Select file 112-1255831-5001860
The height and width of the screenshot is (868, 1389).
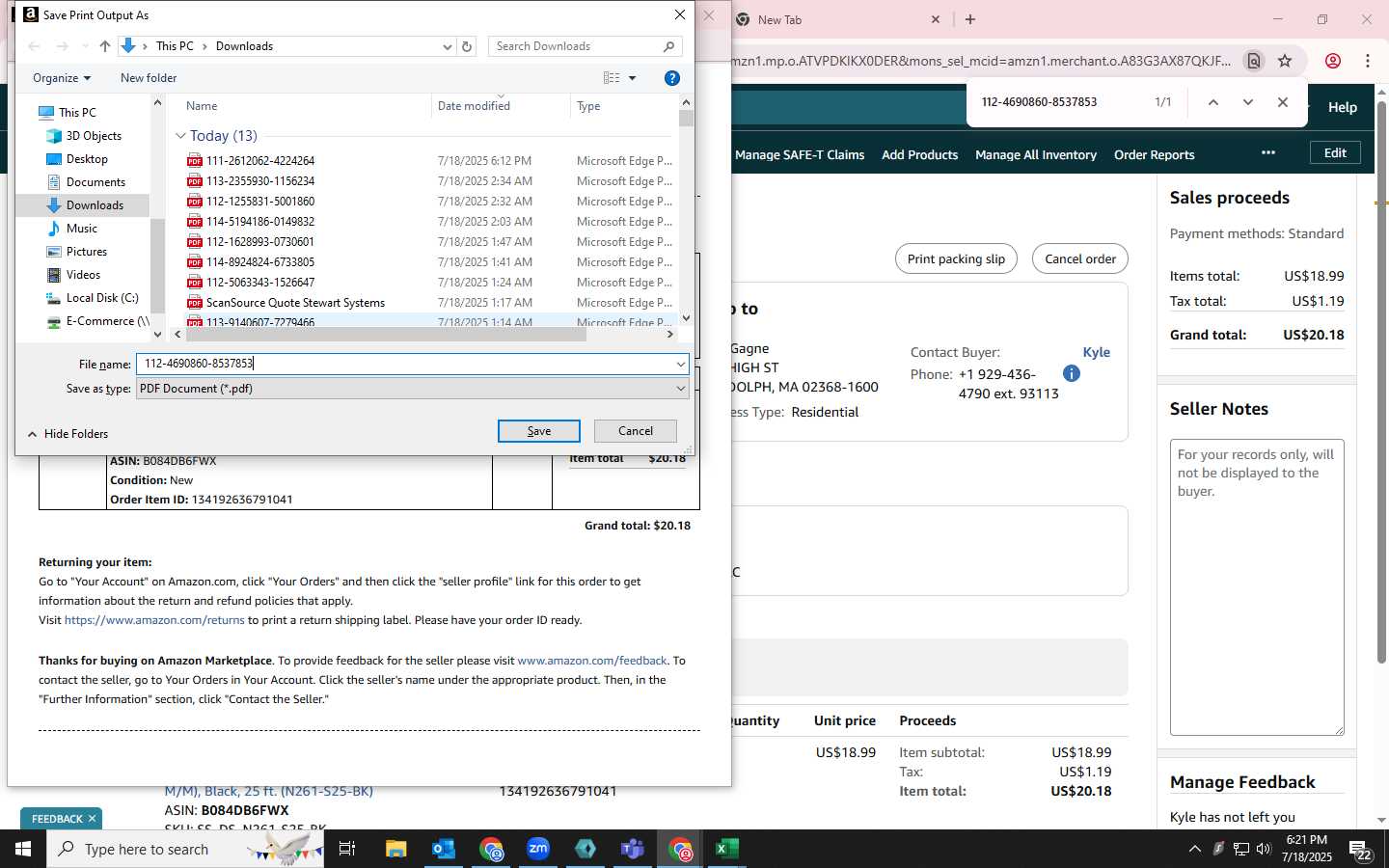(260, 202)
